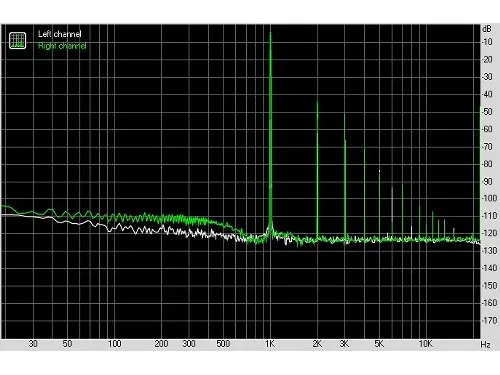Click the 30 frequency axis label

[x=33, y=344]
